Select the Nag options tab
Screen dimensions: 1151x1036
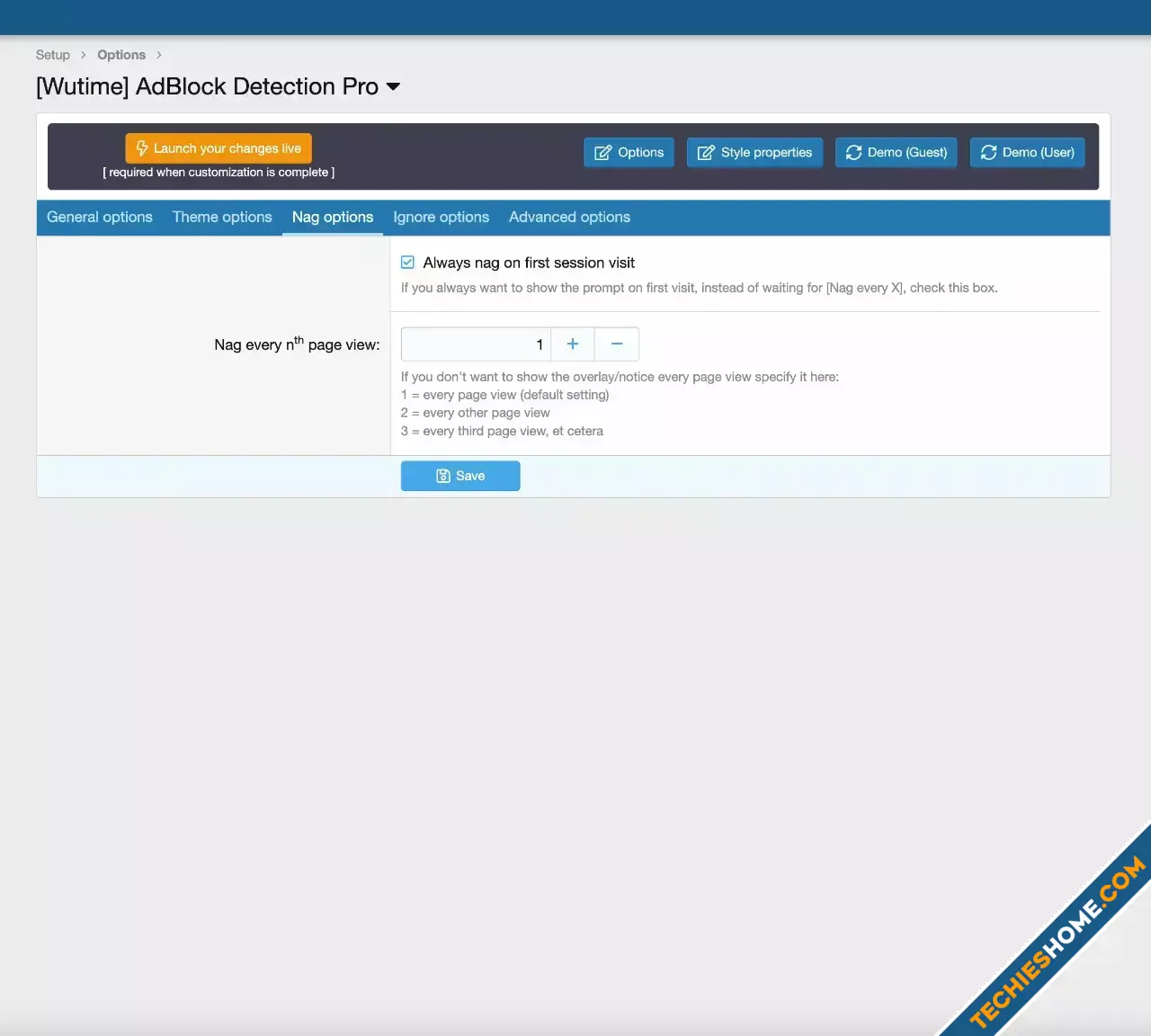click(x=333, y=217)
